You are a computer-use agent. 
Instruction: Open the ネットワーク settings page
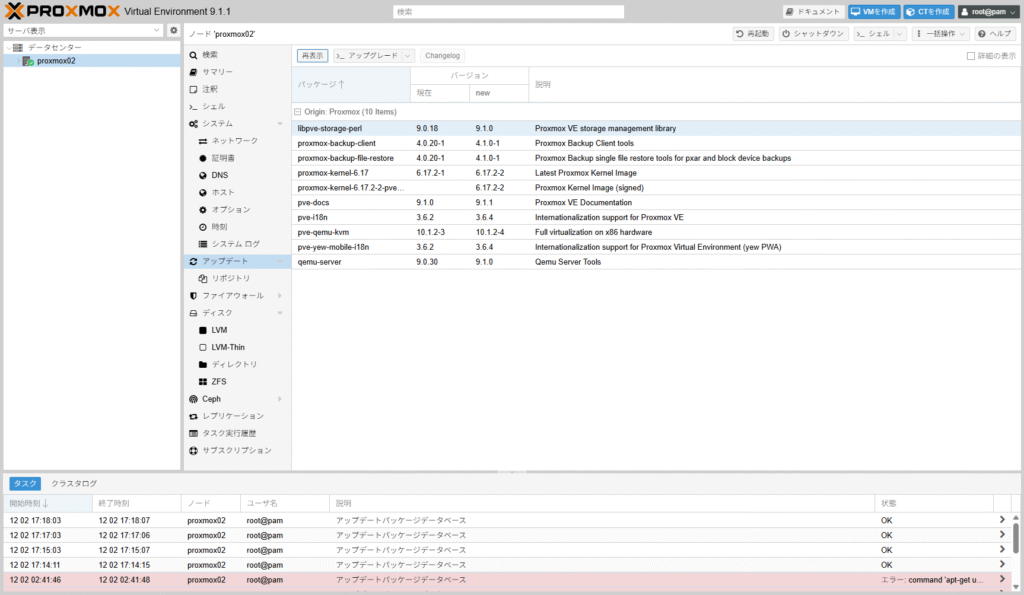click(234, 141)
